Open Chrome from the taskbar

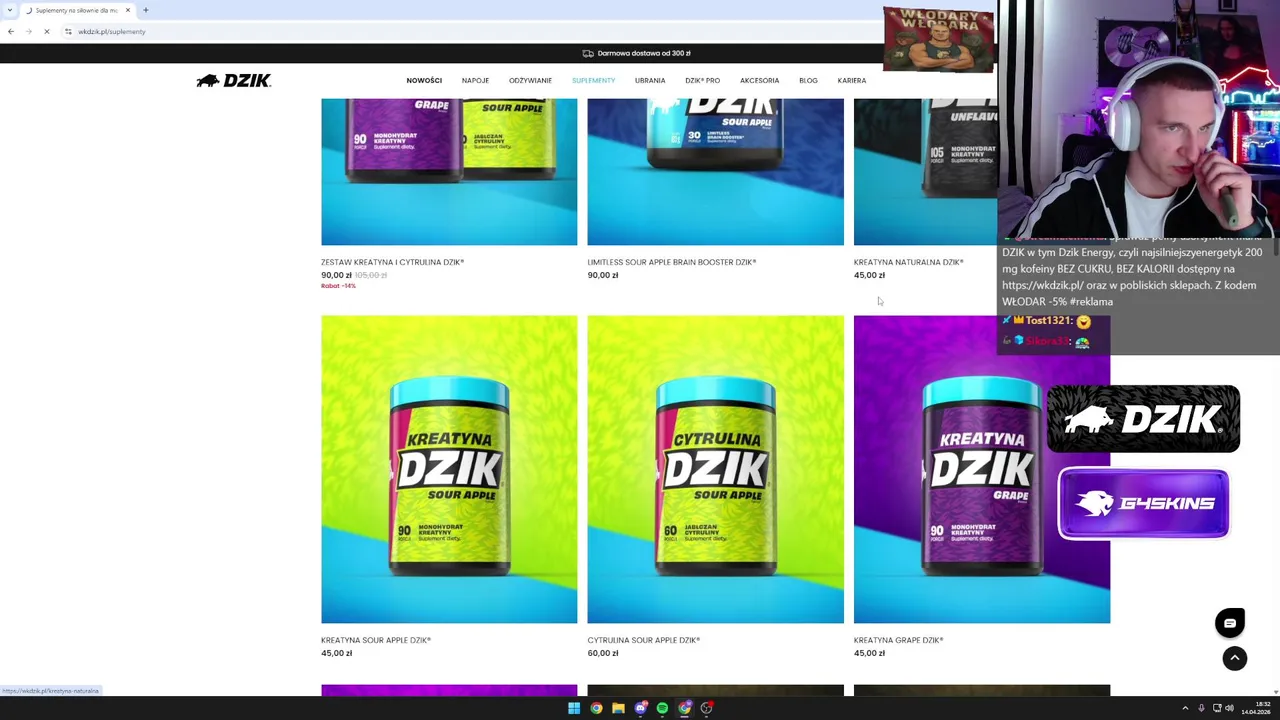tap(596, 708)
